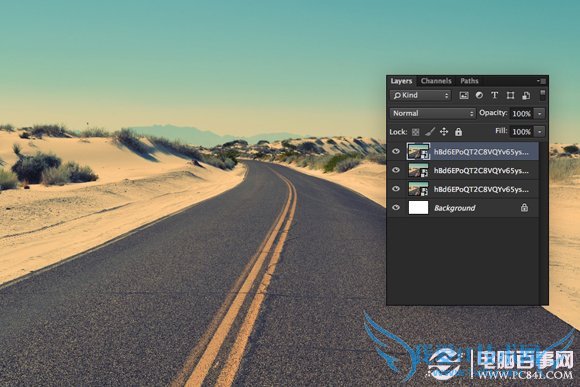
Task: Click the white Background layer thumbnail
Action: point(418,208)
